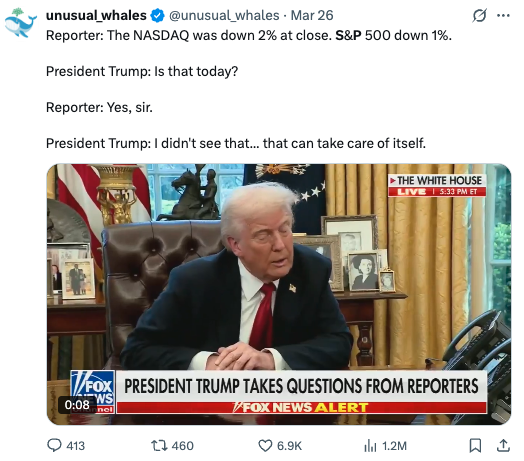Click the 6.9K likes count
Image resolution: width=524 pixels, height=461 pixels.
(289, 446)
